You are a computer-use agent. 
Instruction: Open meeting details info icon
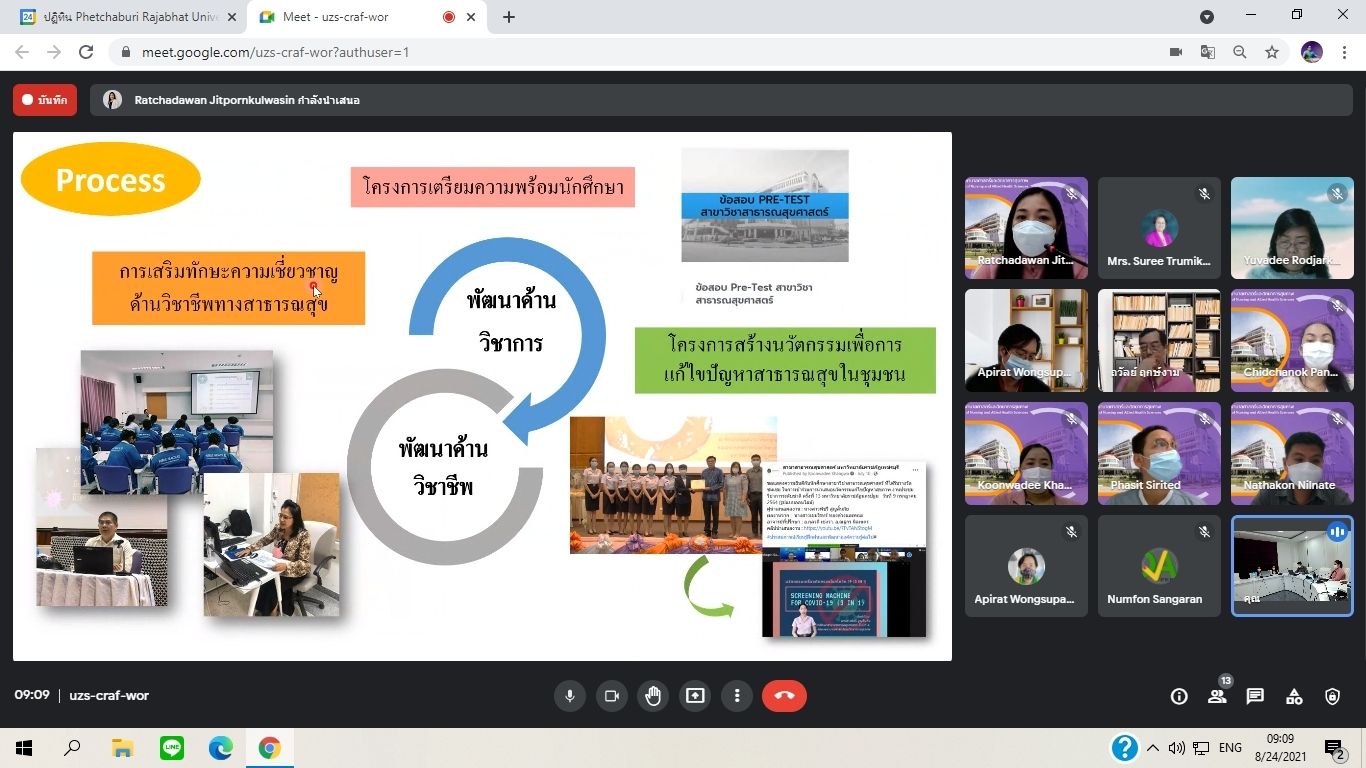click(x=1179, y=697)
